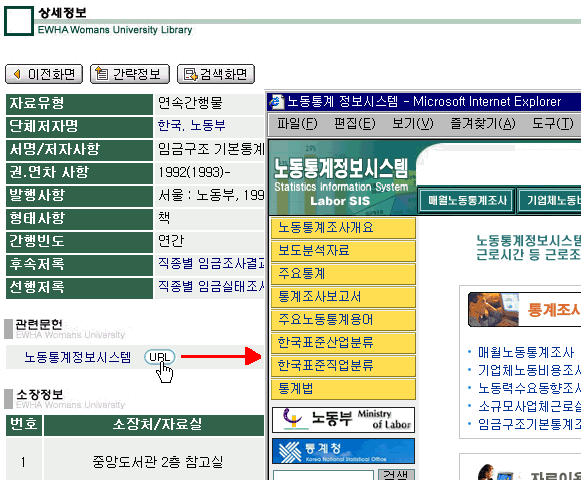Viewport: 581px width, 480px height.
Task: Open the 간략정보 brief view button
Action: [x=130, y=74]
